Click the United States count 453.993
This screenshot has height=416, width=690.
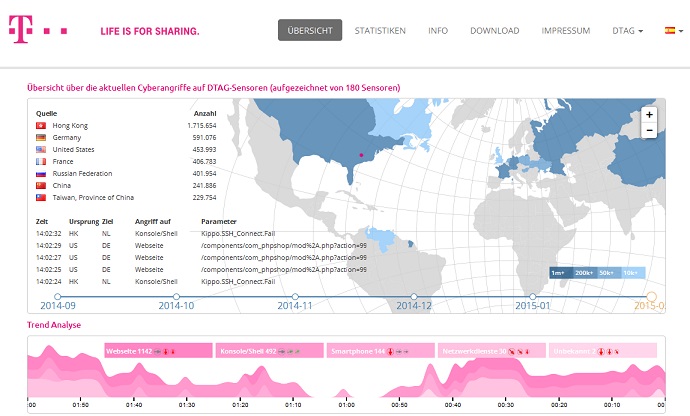[204, 149]
